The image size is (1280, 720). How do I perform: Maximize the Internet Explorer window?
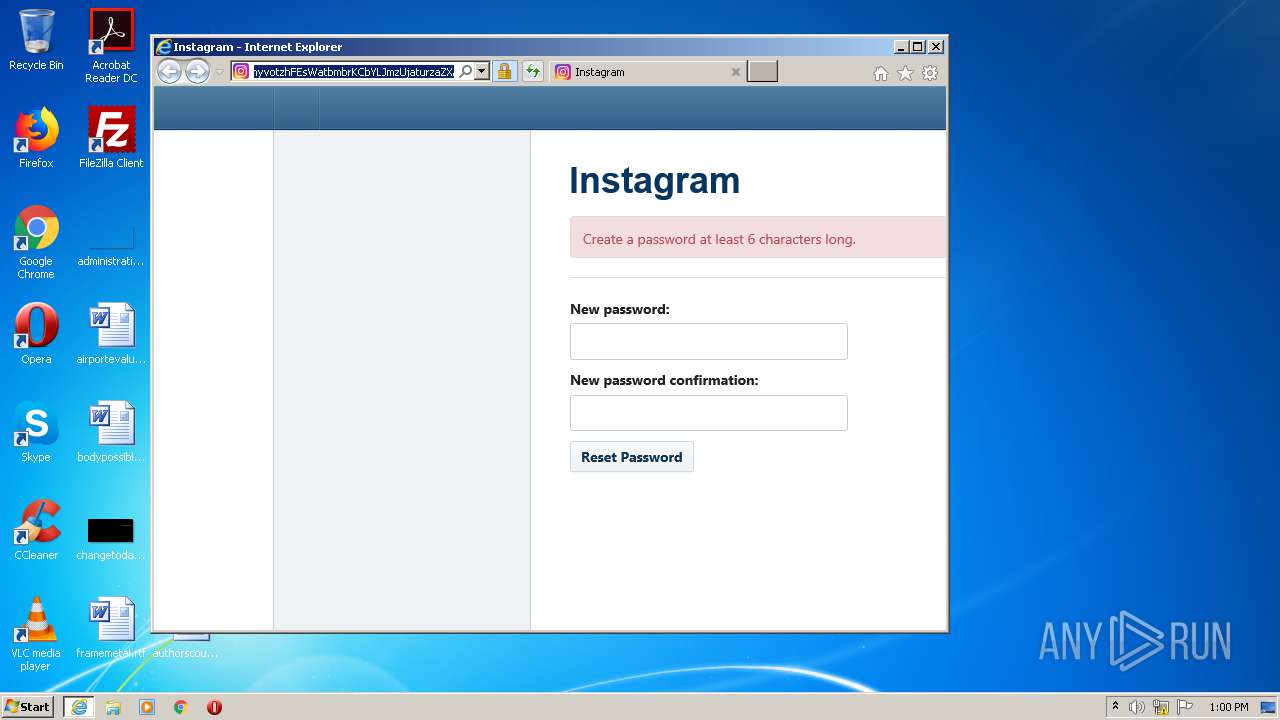pos(918,47)
